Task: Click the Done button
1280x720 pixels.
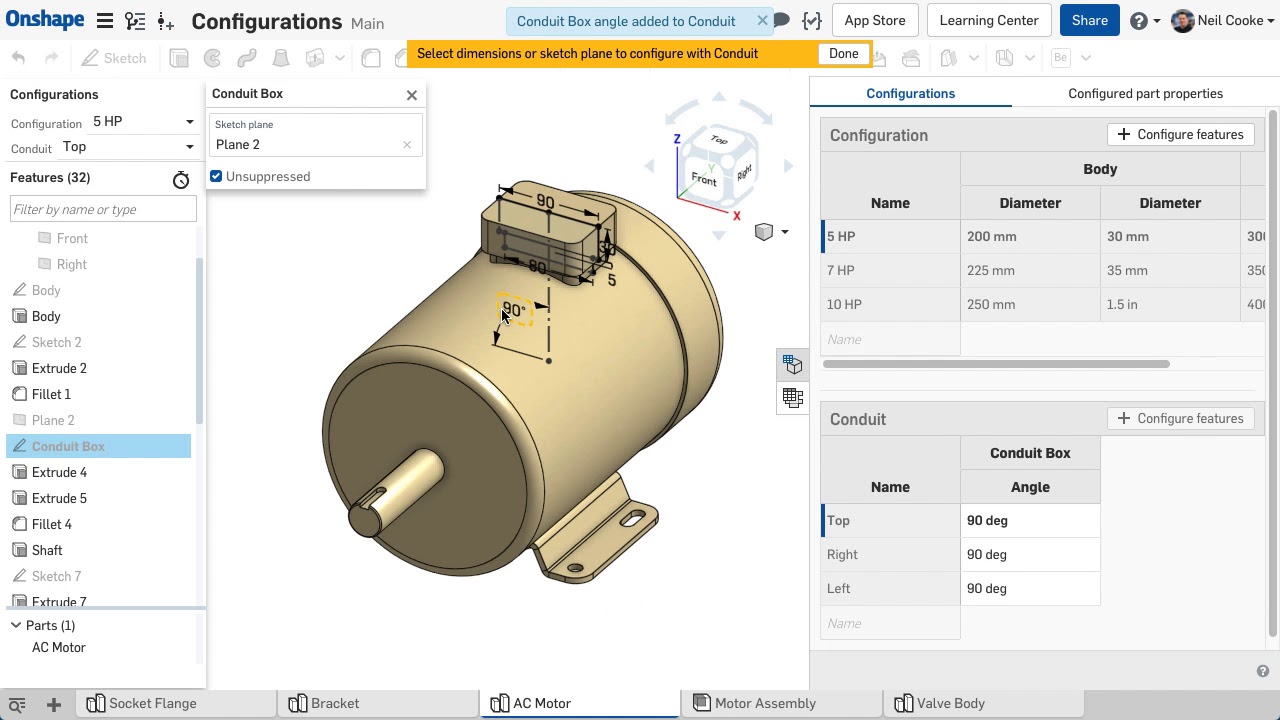Action: tap(843, 54)
